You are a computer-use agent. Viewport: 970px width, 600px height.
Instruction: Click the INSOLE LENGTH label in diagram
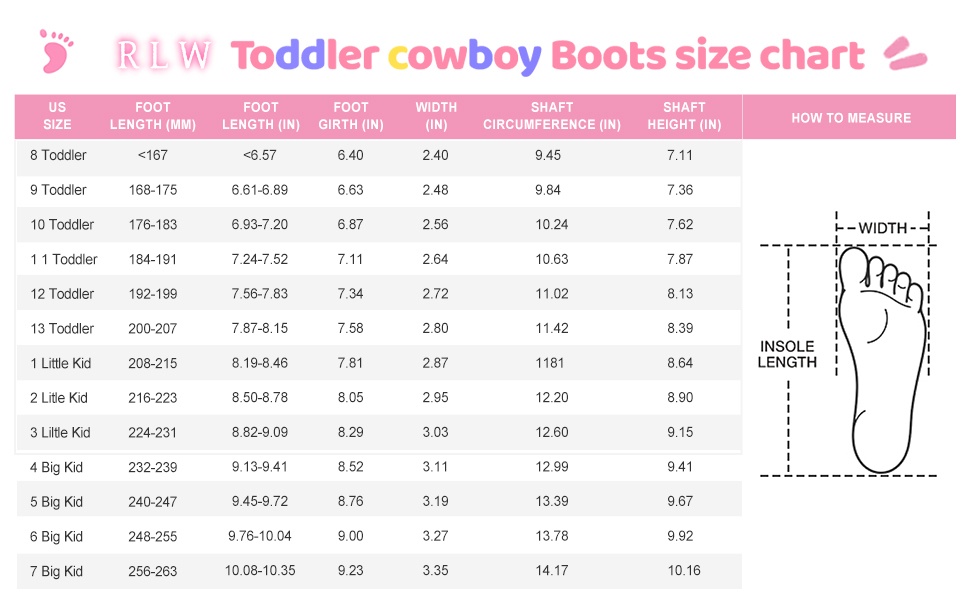(x=787, y=355)
